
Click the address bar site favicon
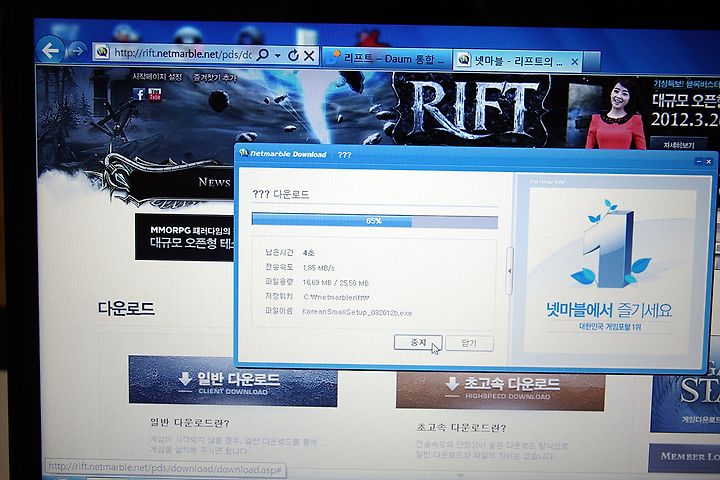pyautogui.click(x=102, y=52)
